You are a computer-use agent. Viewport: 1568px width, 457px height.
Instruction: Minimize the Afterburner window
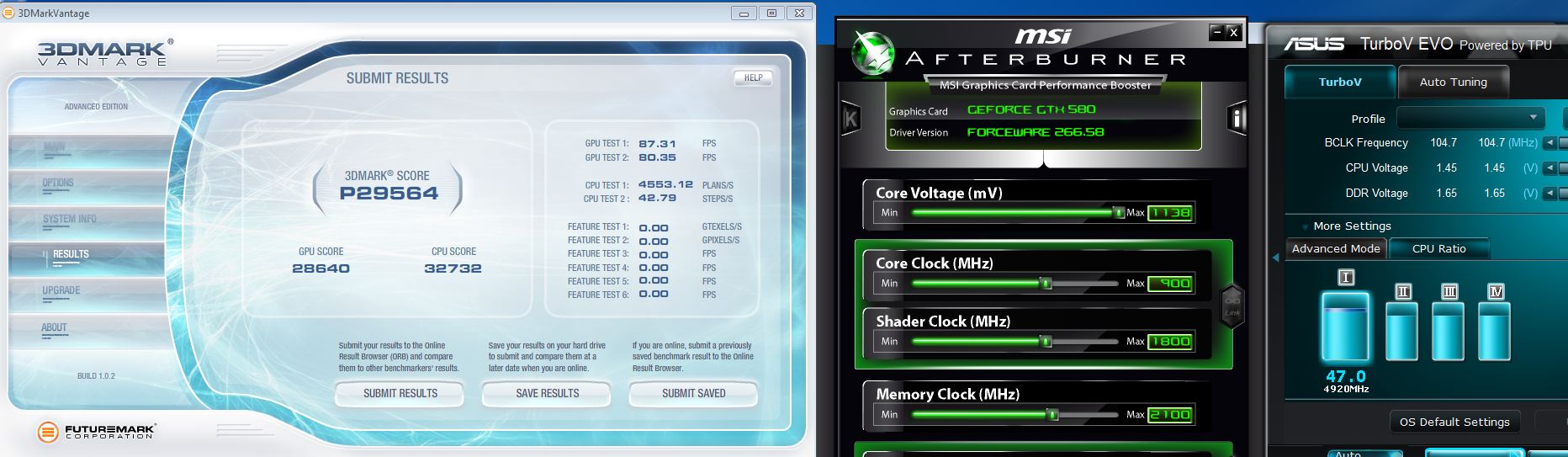(1216, 32)
